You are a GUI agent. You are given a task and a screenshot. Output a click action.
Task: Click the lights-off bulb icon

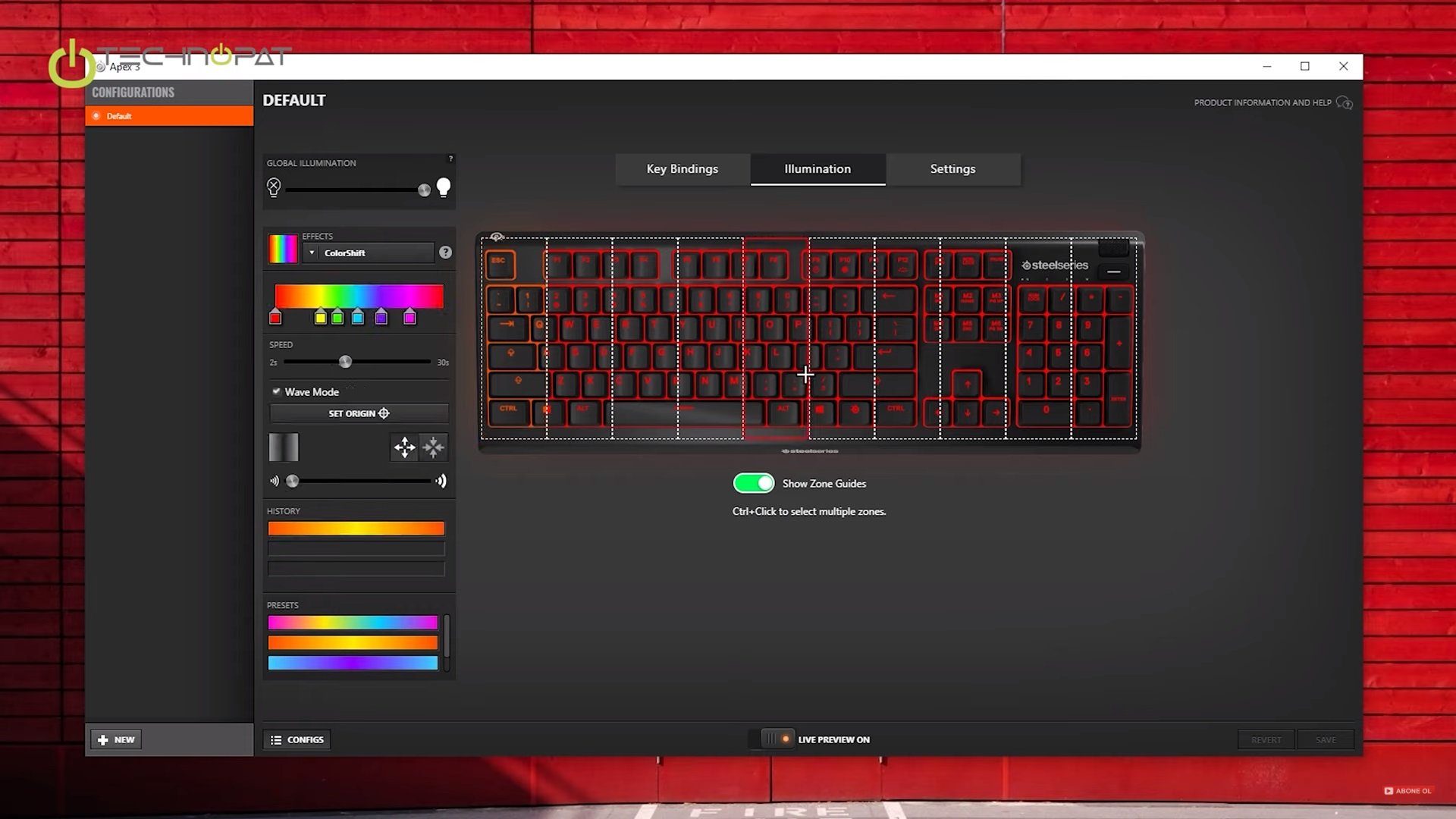[274, 187]
